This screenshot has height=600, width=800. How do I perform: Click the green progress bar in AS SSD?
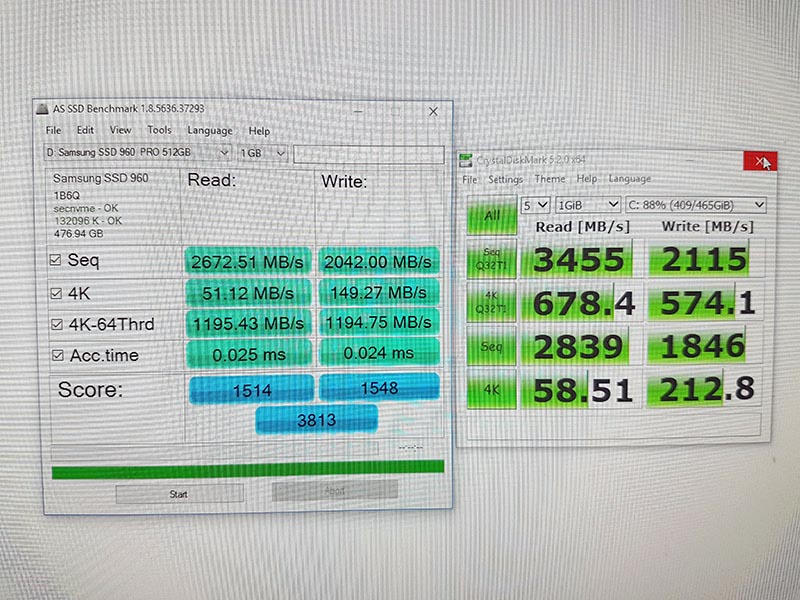248,469
